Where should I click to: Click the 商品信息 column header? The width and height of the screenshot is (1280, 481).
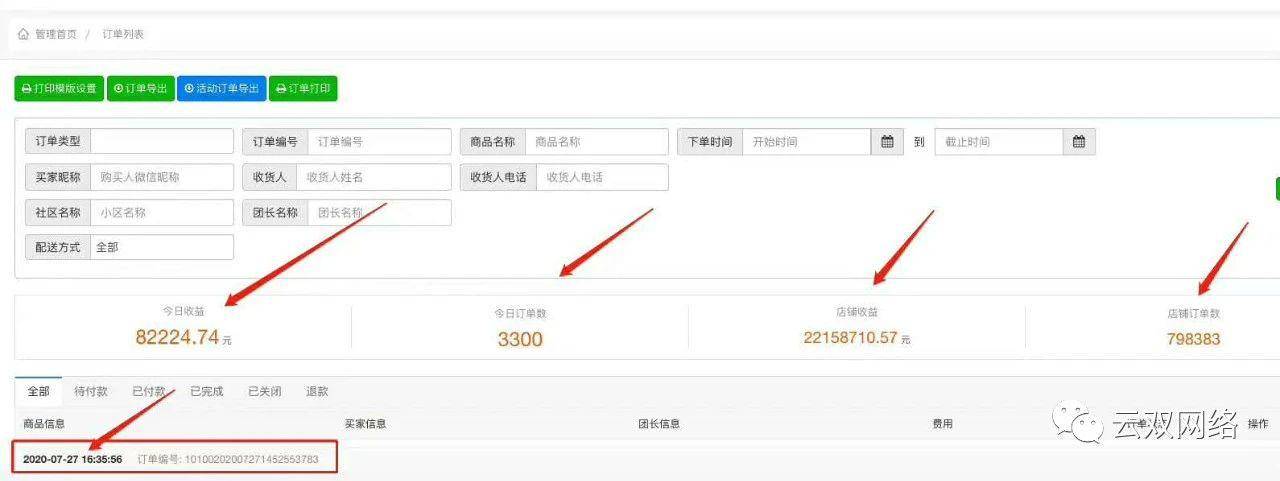(x=44, y=424)
